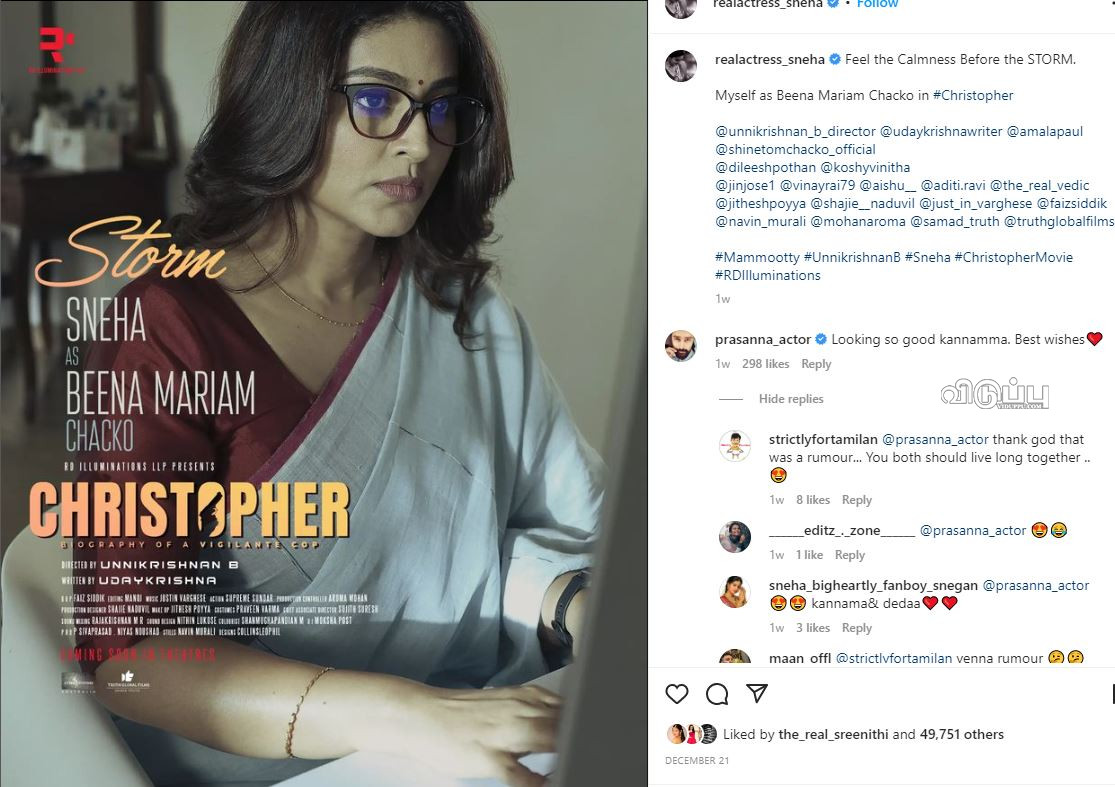
Task: Open the @truthglobalfilms mention
Action: (1059, 222)
